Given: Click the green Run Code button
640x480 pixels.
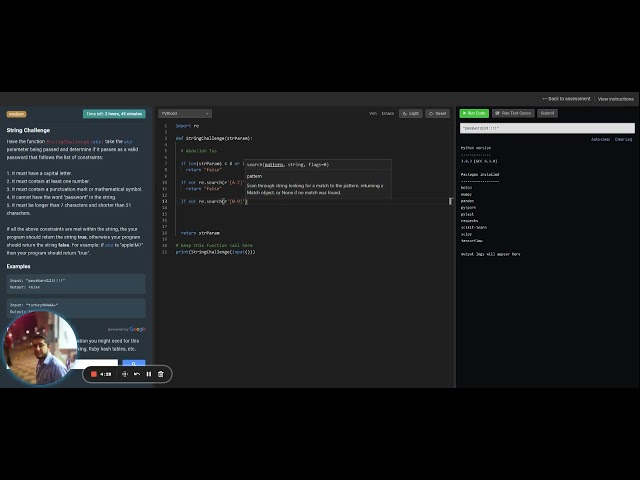Looking at the screenshot, I should coord(474,113).
